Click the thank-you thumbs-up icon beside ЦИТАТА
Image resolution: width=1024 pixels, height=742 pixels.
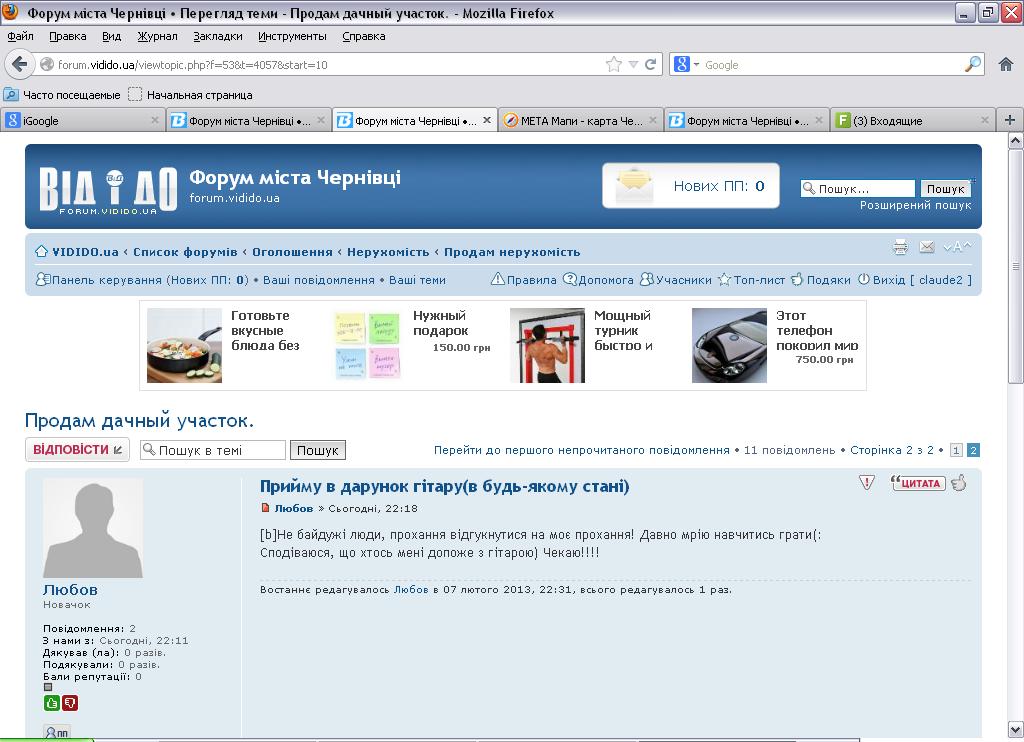point(958,483)
